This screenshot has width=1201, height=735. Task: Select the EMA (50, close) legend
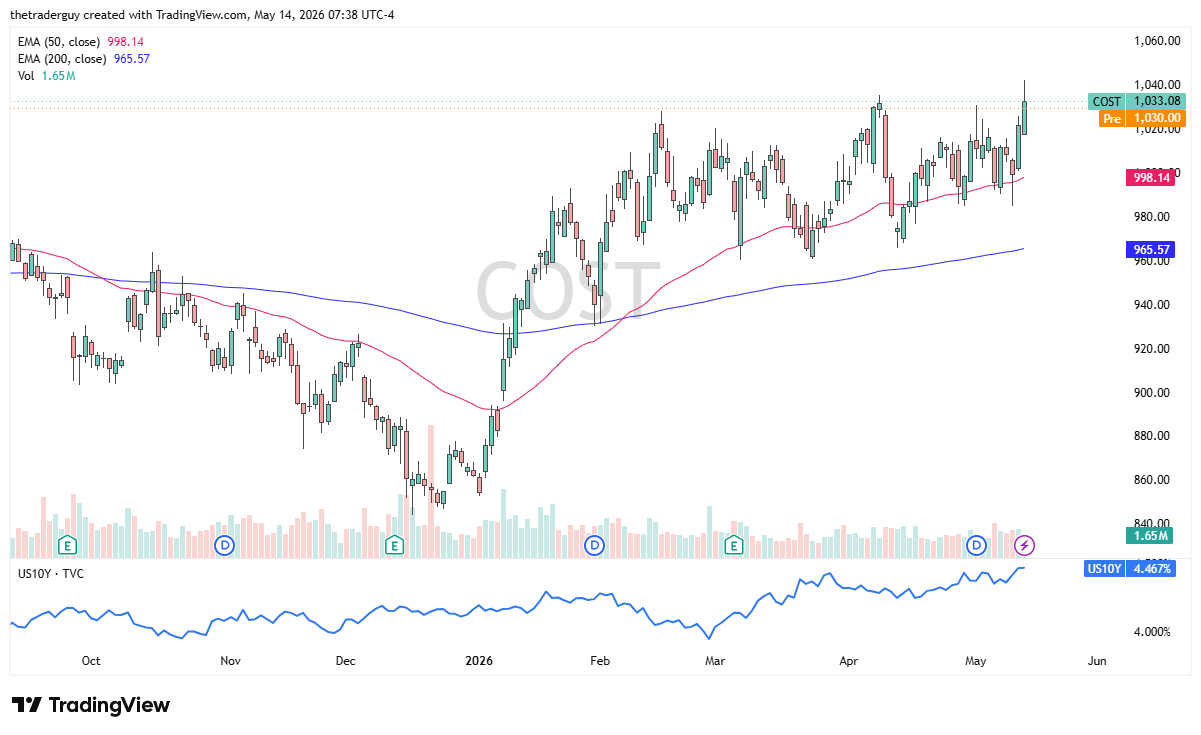coord(83,42)
